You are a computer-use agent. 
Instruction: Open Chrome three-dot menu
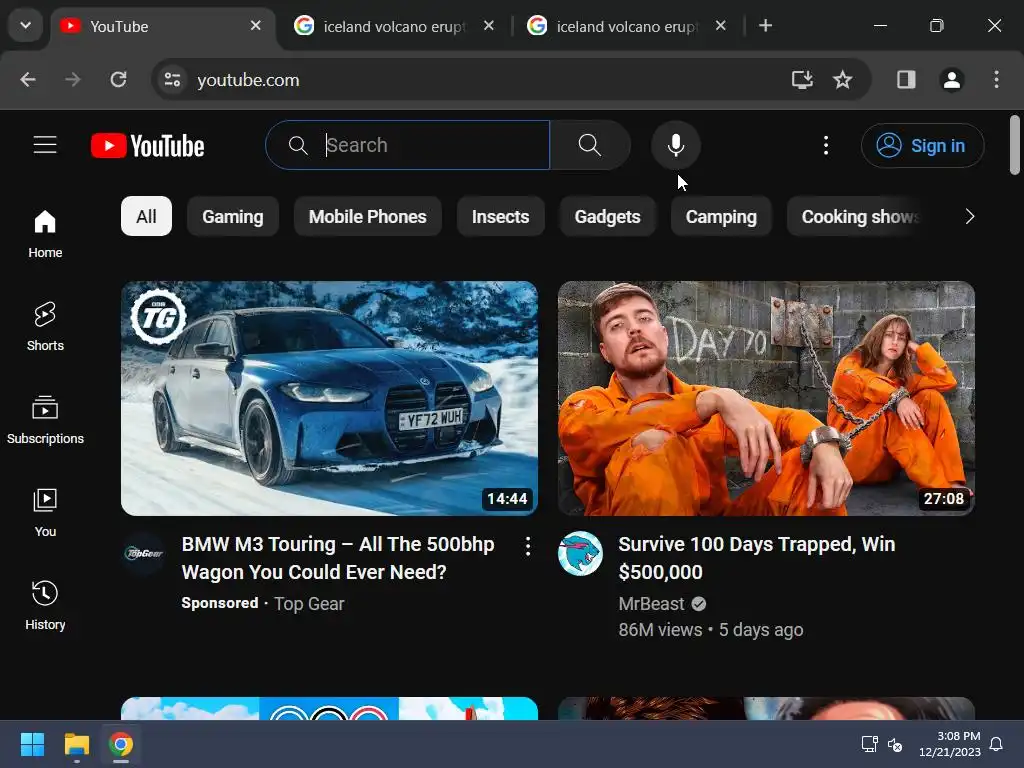(x=996, y=80)
